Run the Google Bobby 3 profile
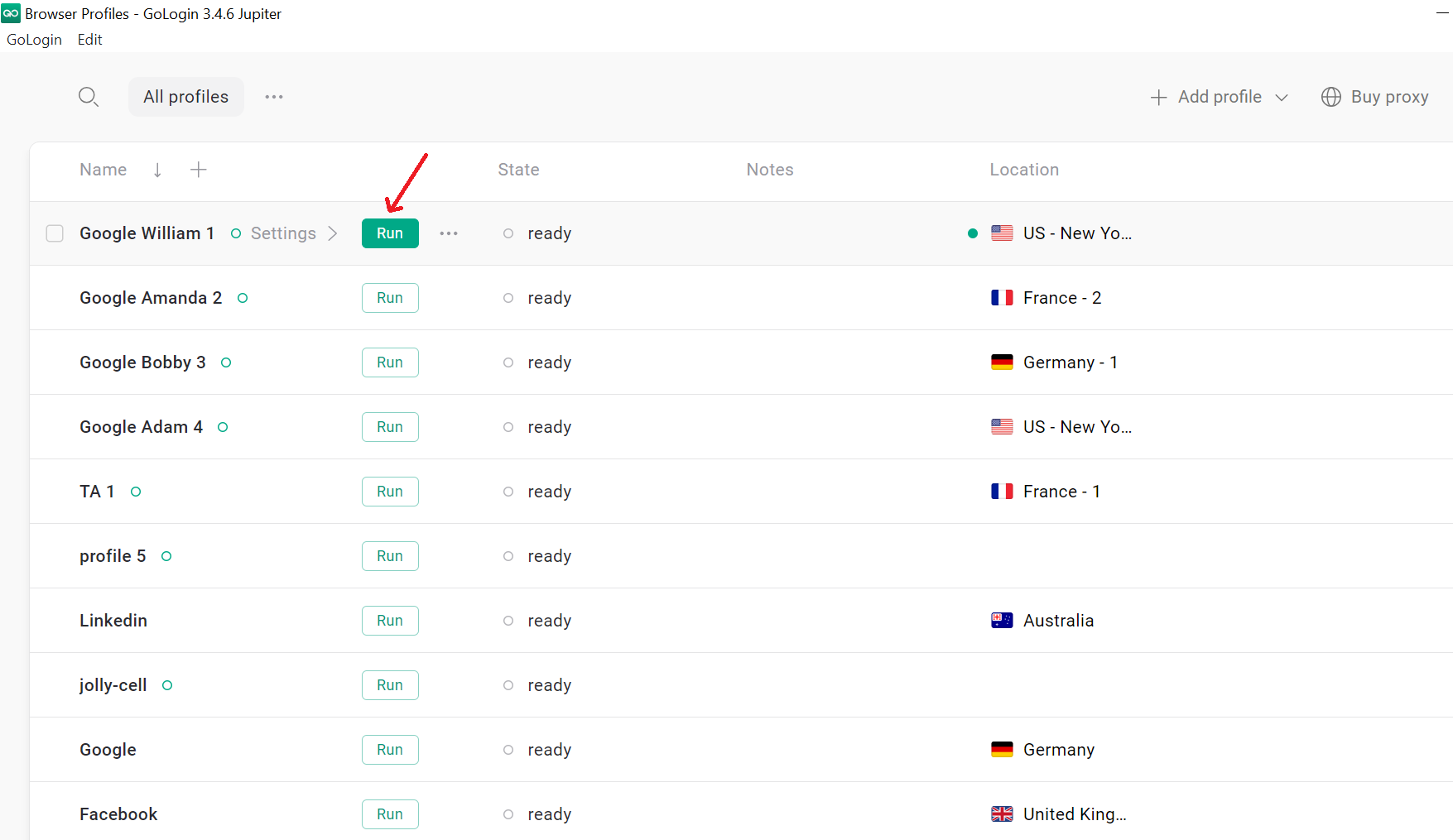The width and height of the screenshot is (1453, 840). point(390,362)
